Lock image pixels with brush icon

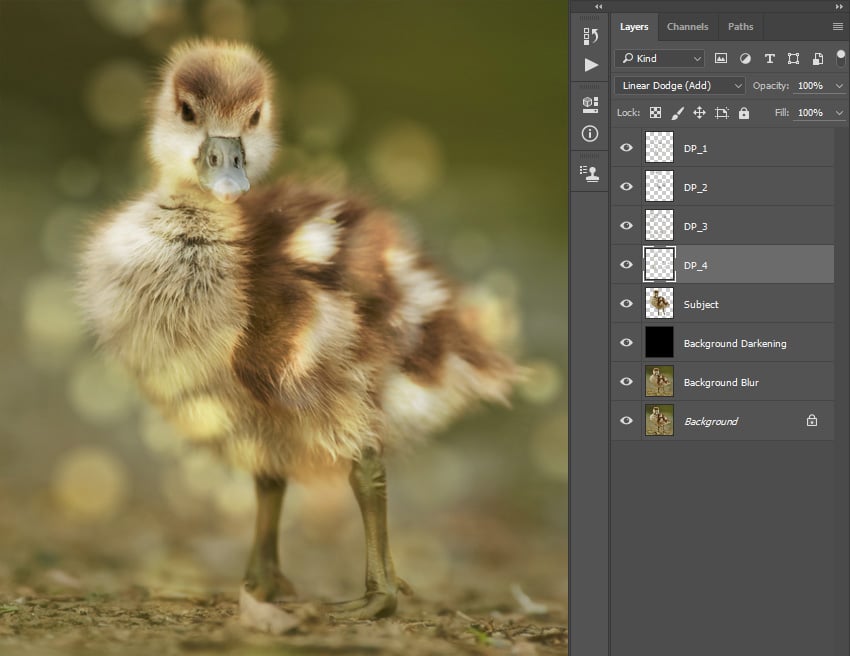point(677,113)
